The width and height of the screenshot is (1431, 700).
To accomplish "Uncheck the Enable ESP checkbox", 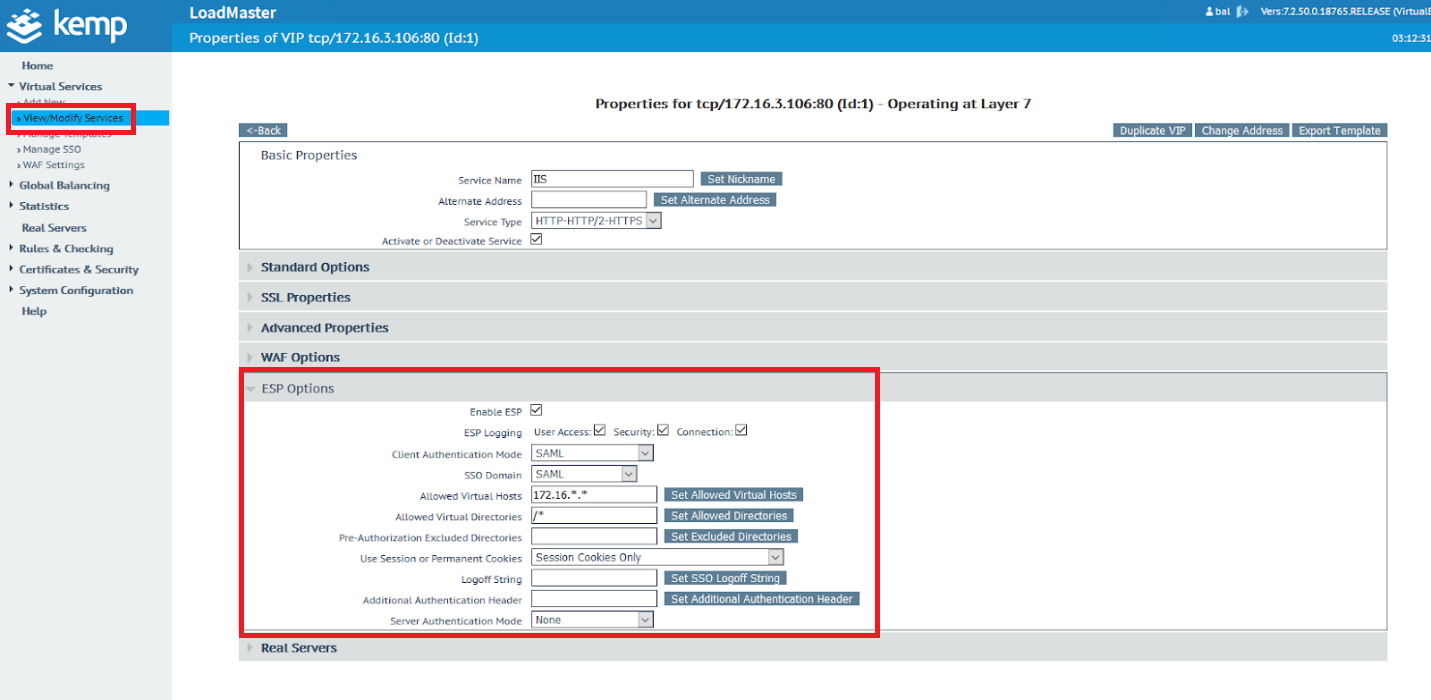I will 536,411.
